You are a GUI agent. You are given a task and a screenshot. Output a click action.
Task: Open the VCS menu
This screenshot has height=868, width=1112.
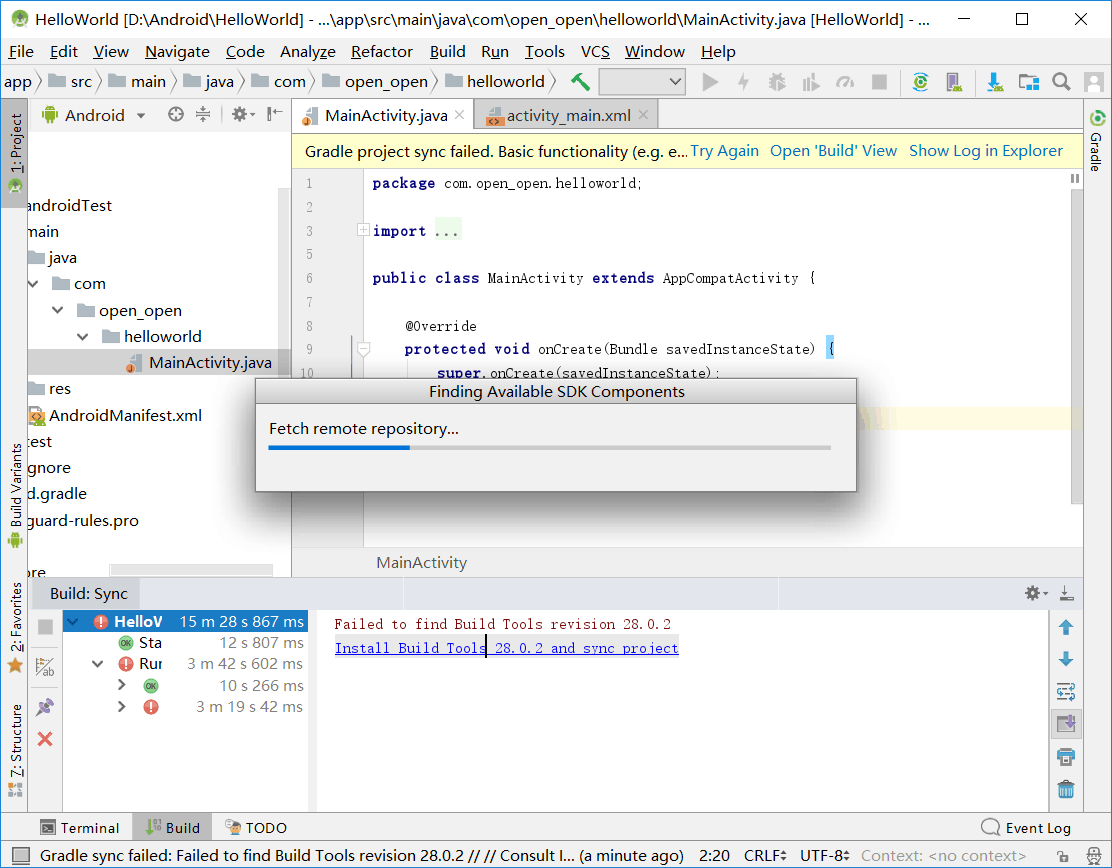click(595, 52)
